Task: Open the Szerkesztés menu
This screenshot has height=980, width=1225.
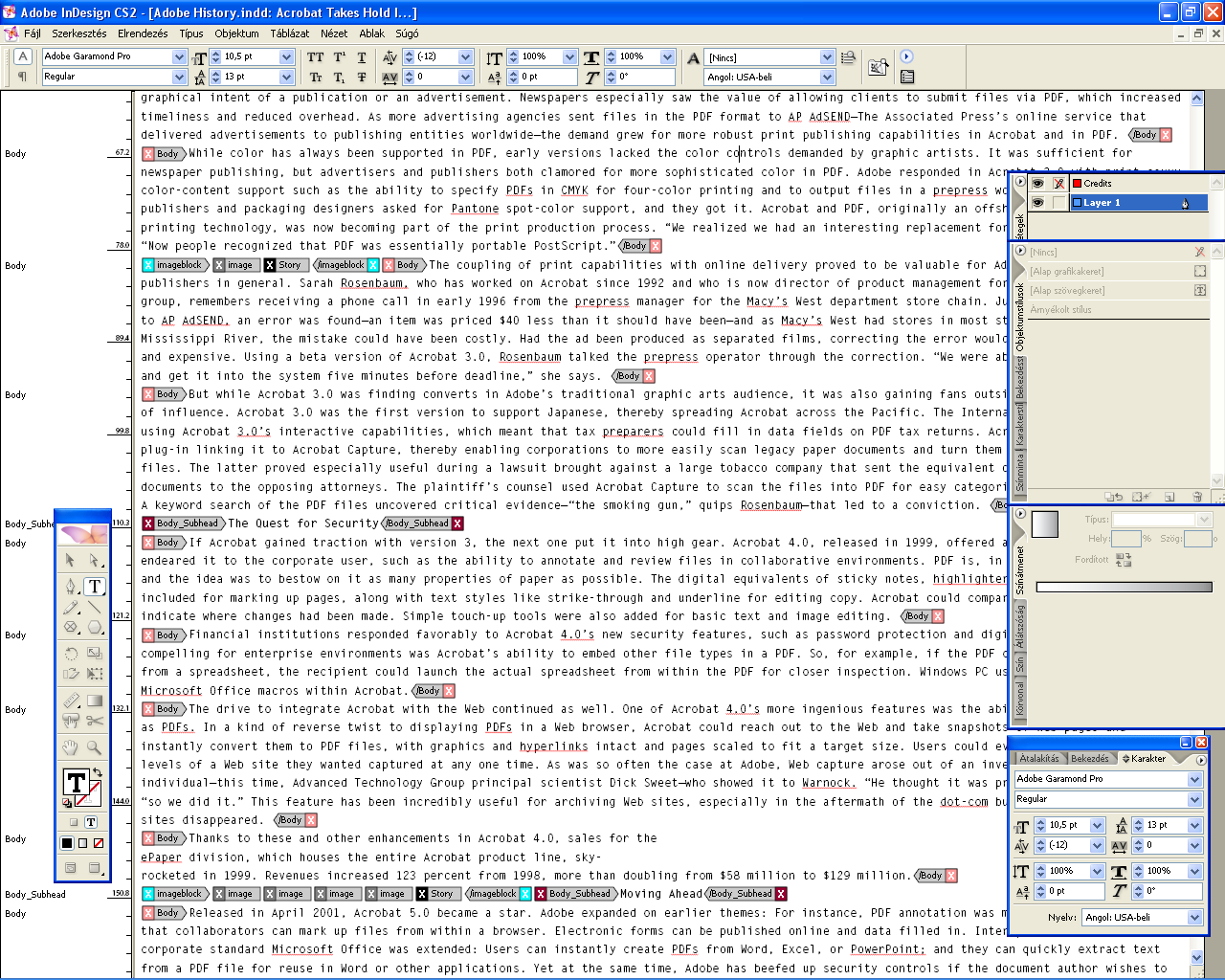Action: (x=79, y=33)
